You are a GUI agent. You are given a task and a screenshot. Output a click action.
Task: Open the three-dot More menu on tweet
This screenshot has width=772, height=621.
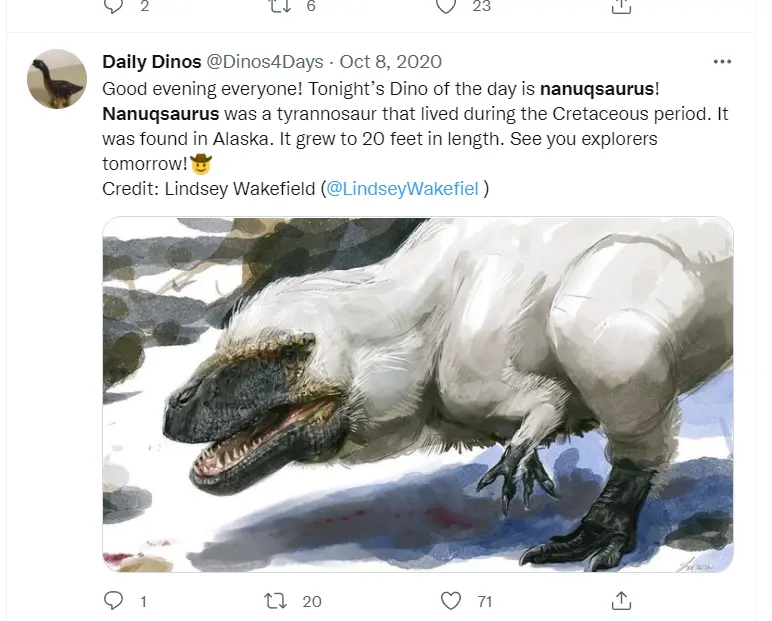722,62
